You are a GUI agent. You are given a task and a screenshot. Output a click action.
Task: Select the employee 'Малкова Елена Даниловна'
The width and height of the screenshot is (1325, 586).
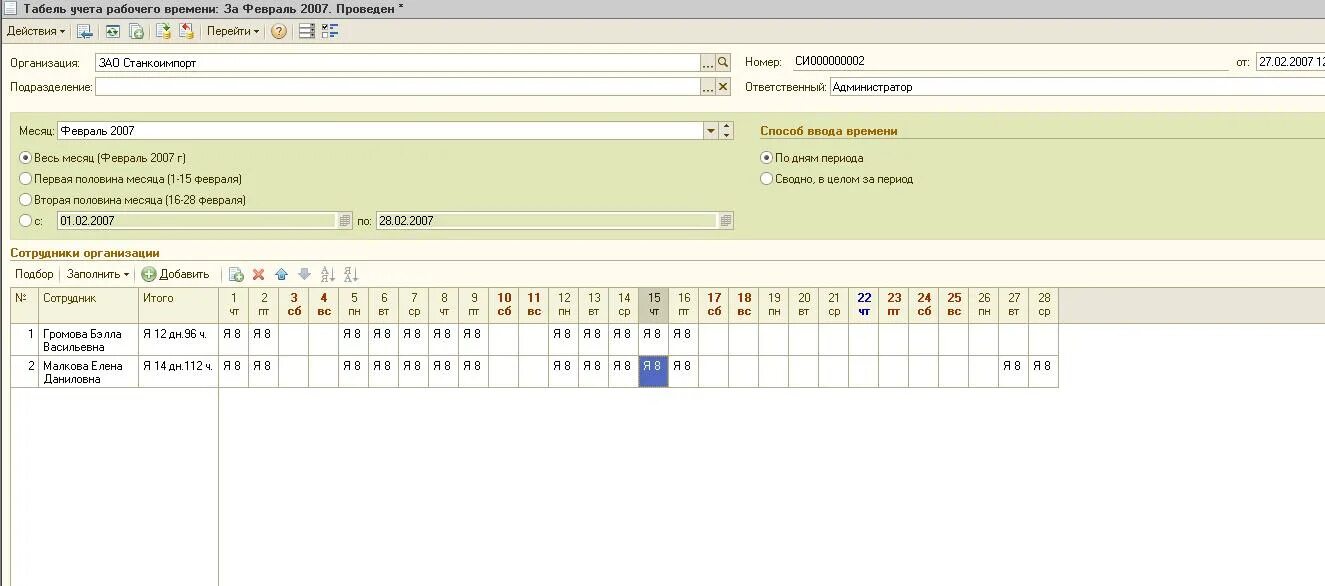89,372
